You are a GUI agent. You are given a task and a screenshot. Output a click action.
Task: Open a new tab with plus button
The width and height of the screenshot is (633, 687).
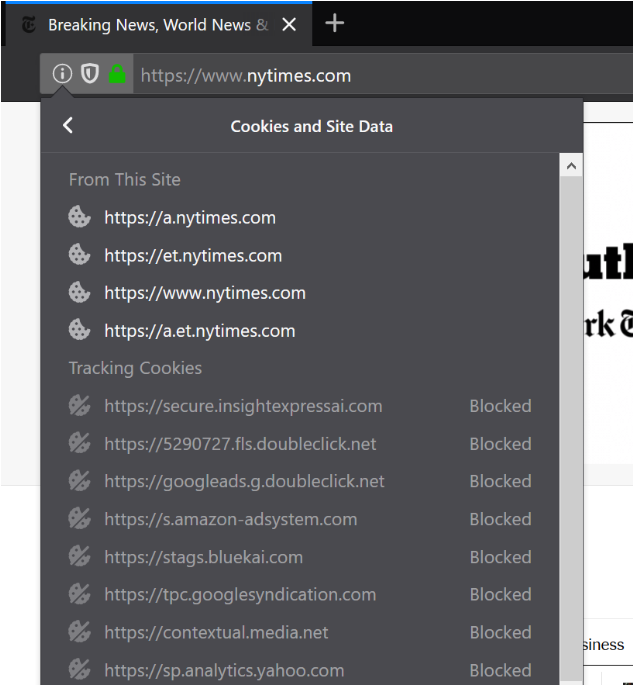[x=335, y=23]
